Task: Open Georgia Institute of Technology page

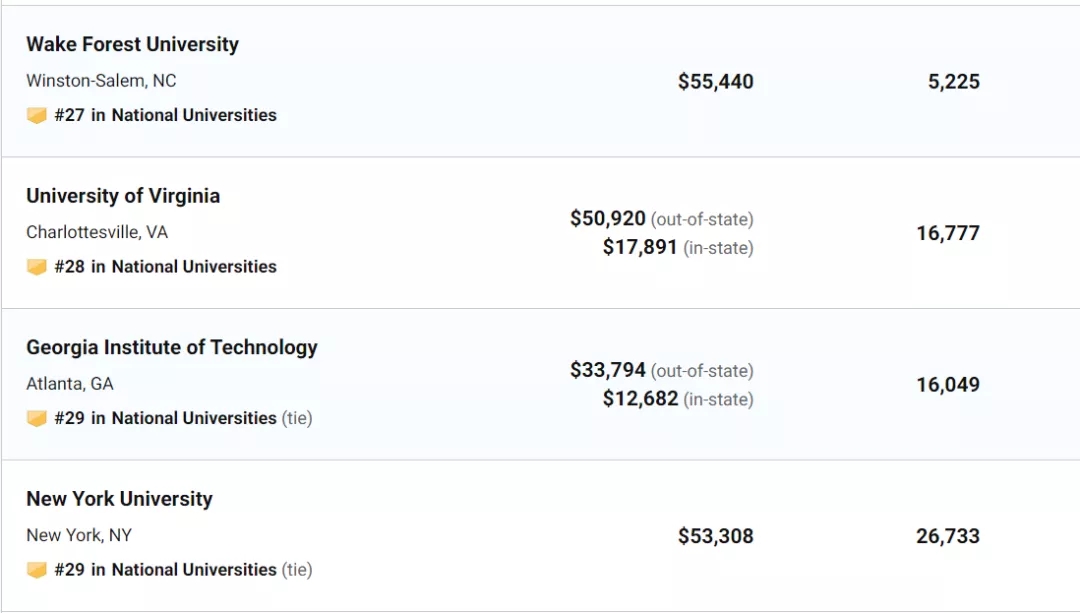Action: click(x=172, y=347)
